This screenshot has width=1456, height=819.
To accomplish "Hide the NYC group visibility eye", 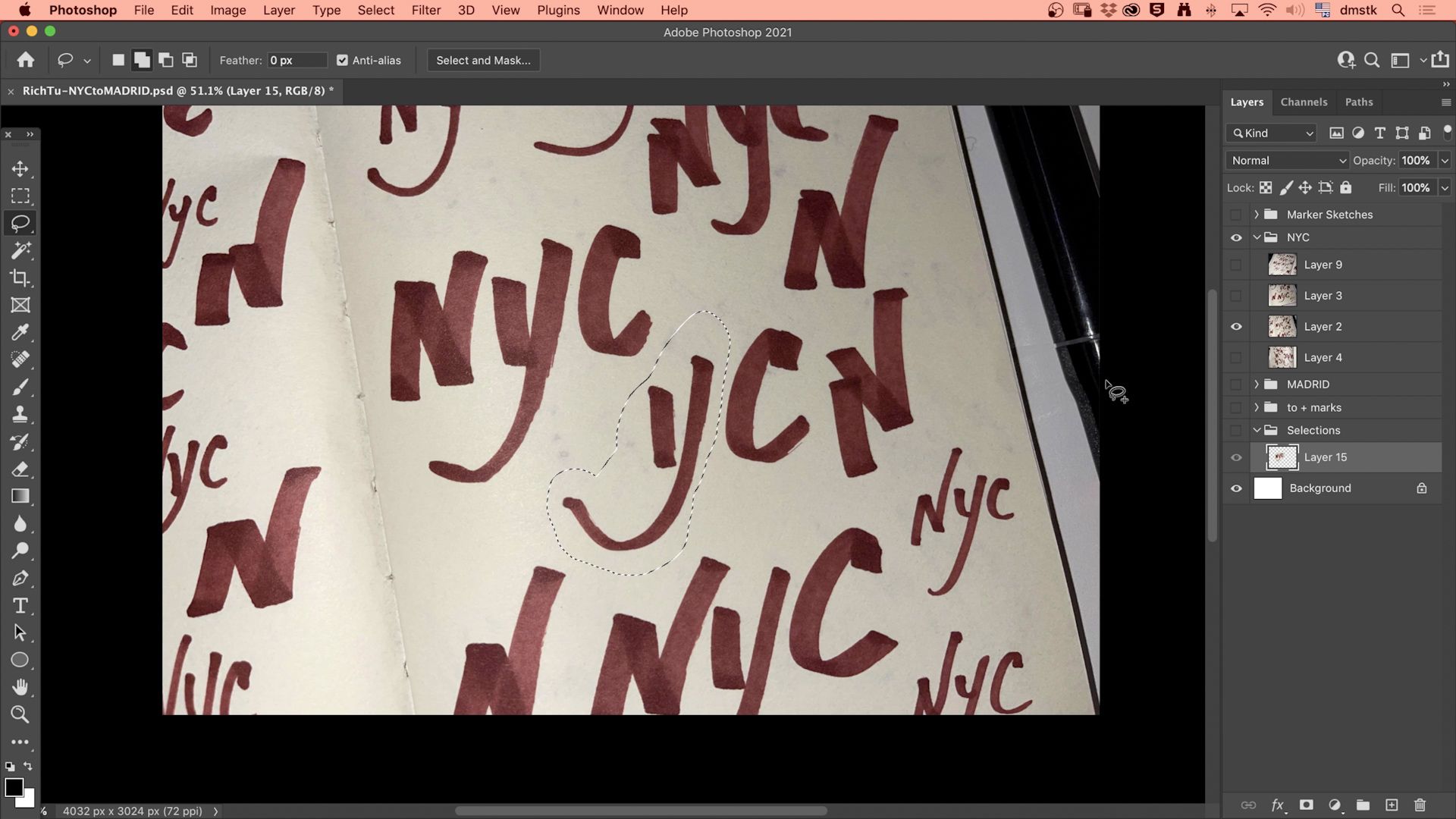I will [x=1236, y=237].
